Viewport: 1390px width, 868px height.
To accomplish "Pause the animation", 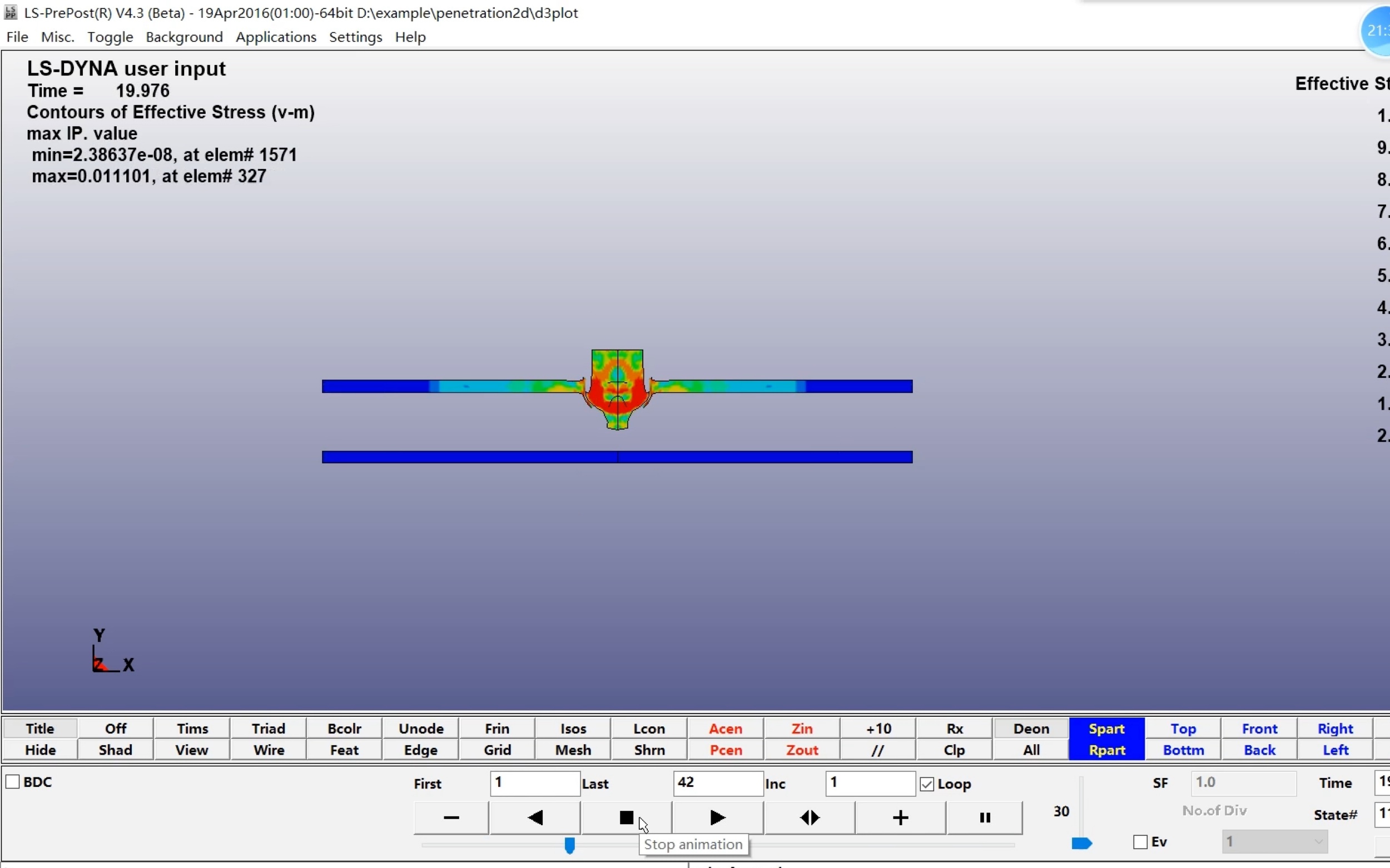I will click(x=984, y=817).
